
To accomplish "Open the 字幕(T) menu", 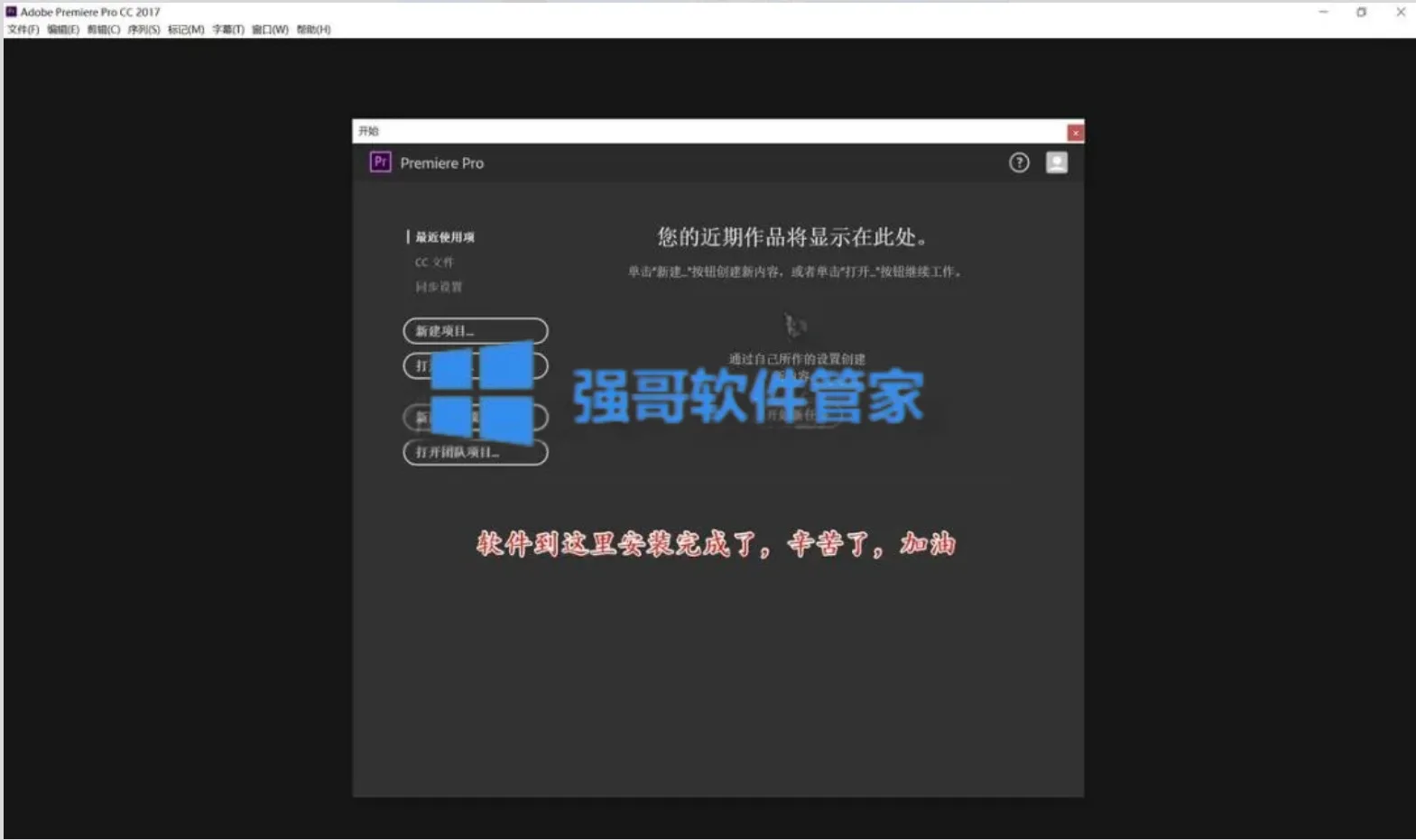I will (228, 30).
